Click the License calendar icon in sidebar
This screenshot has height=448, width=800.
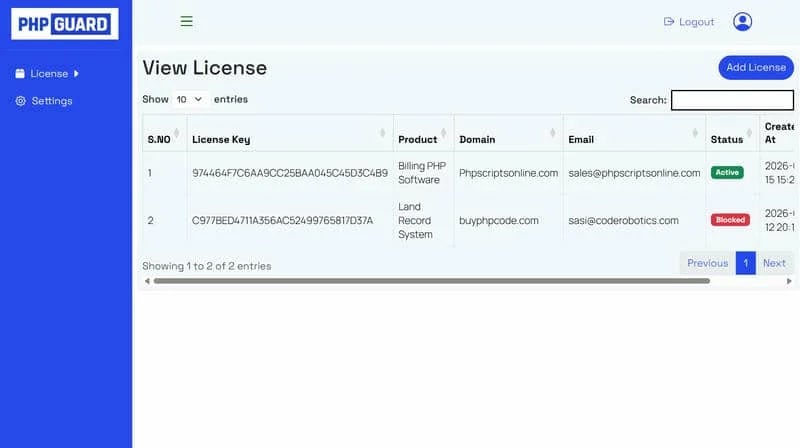pyautogui.click(x=20, y=73)
